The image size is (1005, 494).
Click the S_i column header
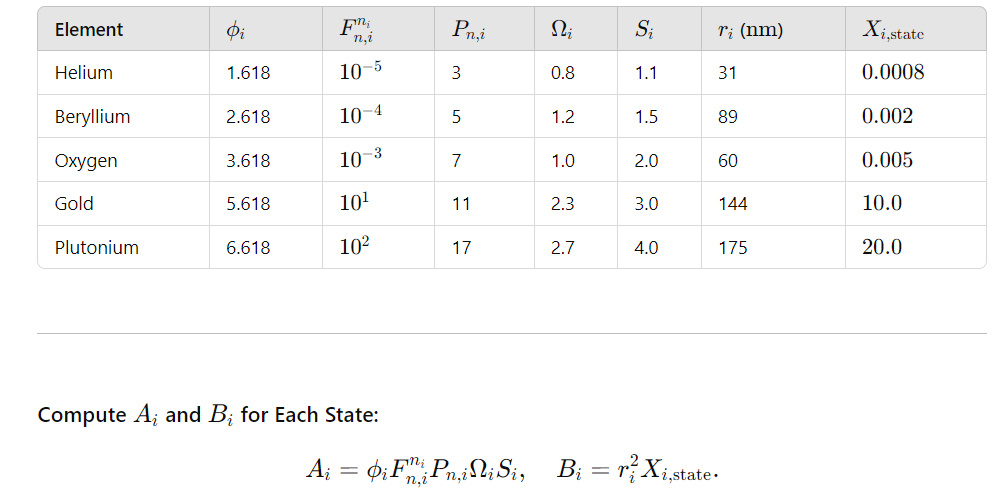click(x=644, y=30)
